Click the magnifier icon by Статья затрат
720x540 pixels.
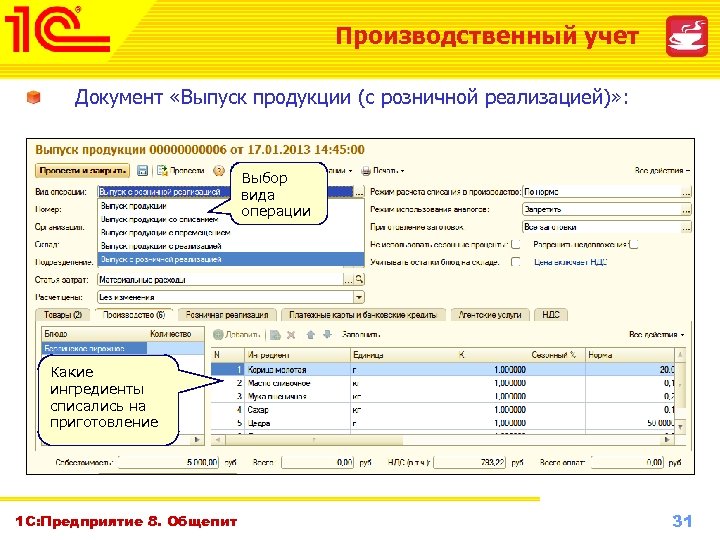[359, 279]
